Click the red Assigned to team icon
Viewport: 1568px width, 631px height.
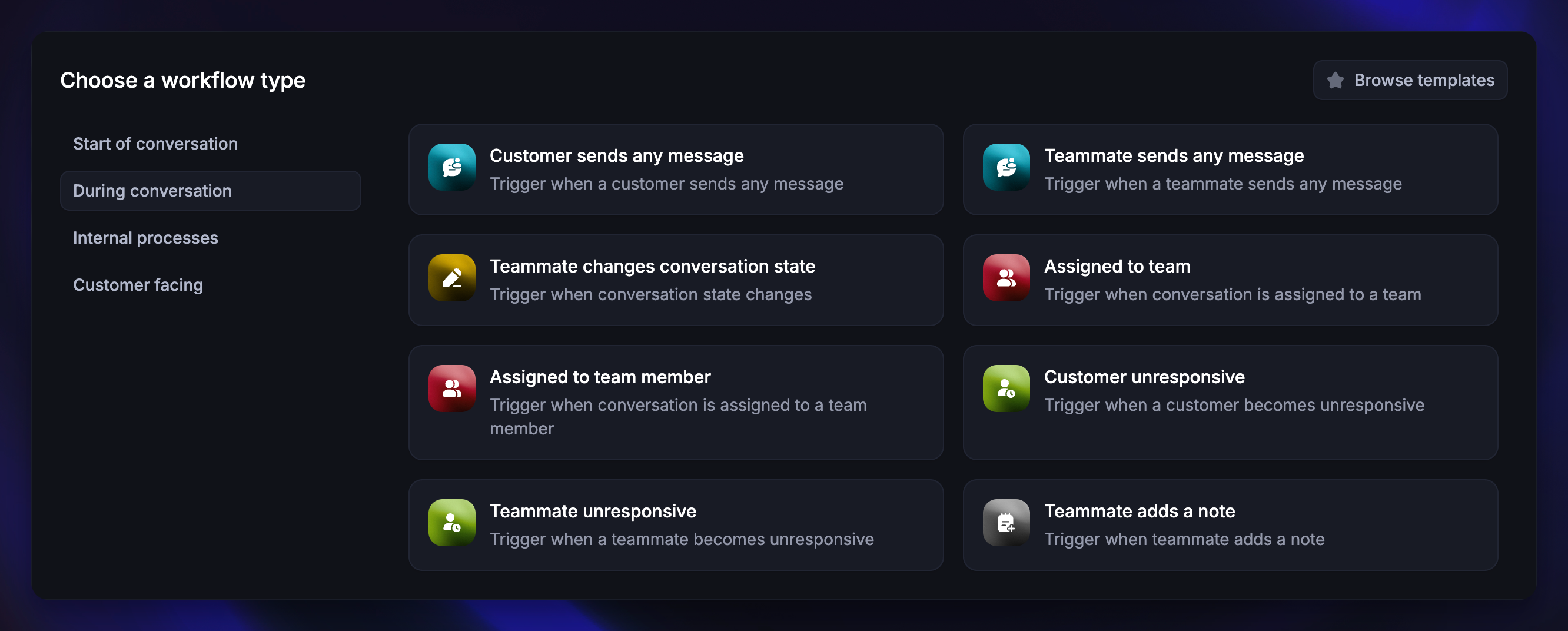[x=1005, y=278]
